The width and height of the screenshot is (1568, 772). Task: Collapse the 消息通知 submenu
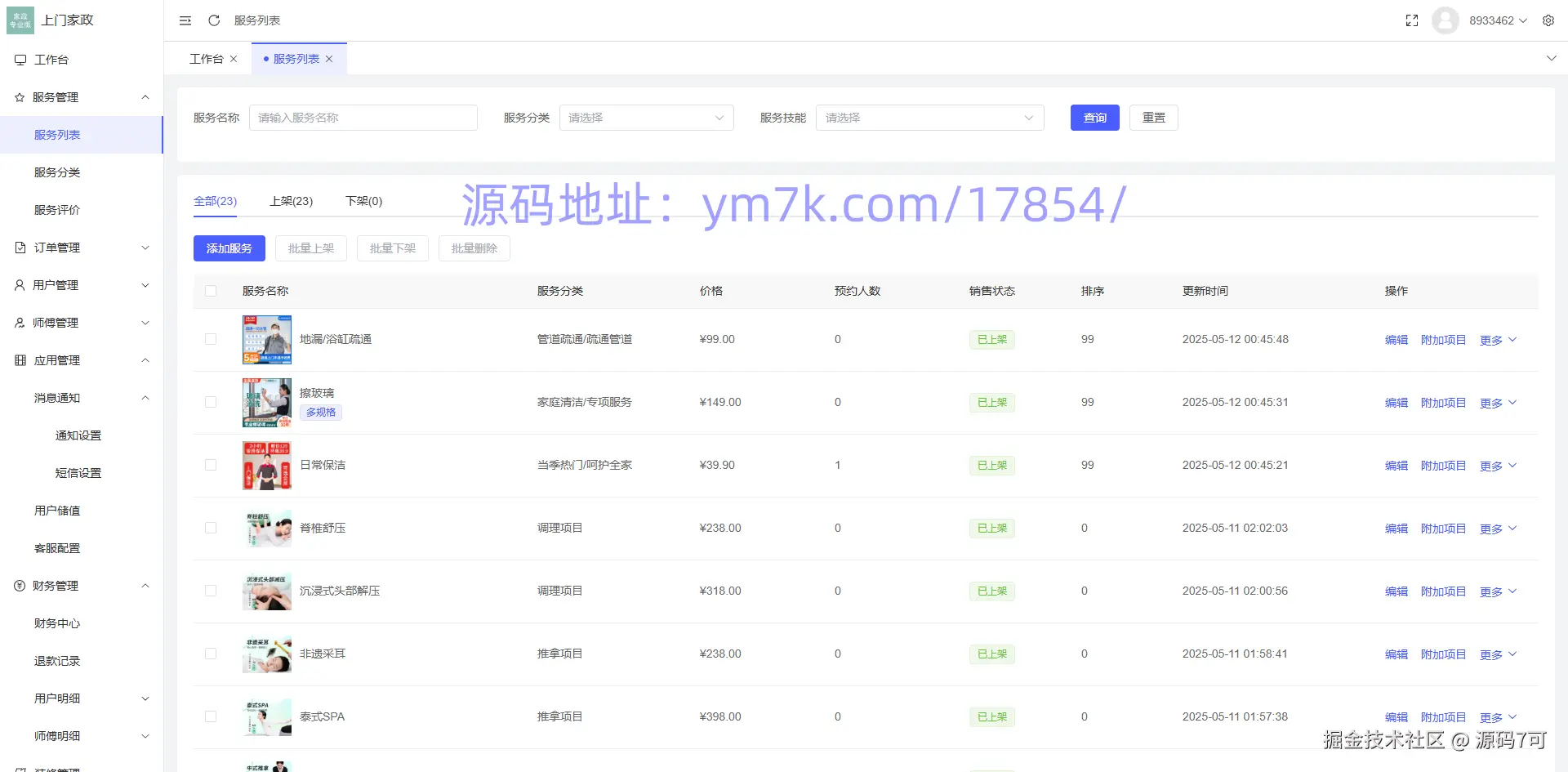145,398
